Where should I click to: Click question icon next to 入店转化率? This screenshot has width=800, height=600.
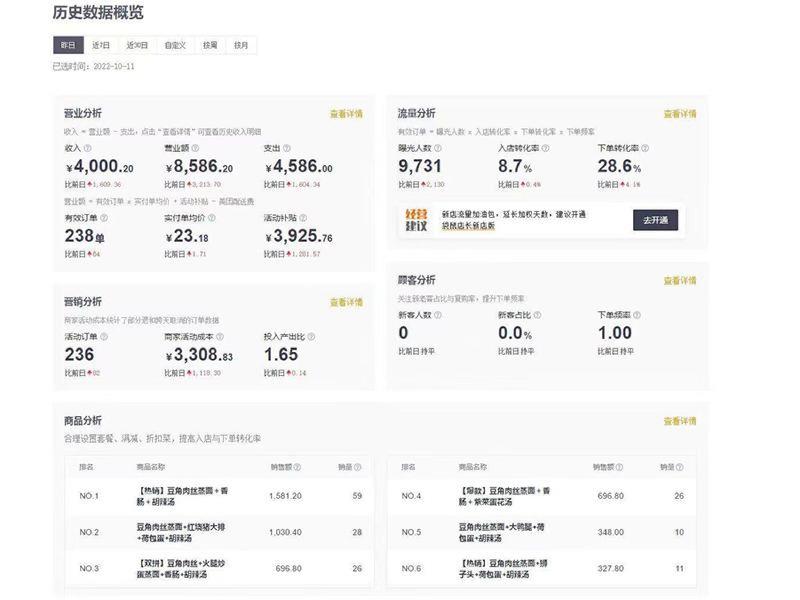pos(545,148)
